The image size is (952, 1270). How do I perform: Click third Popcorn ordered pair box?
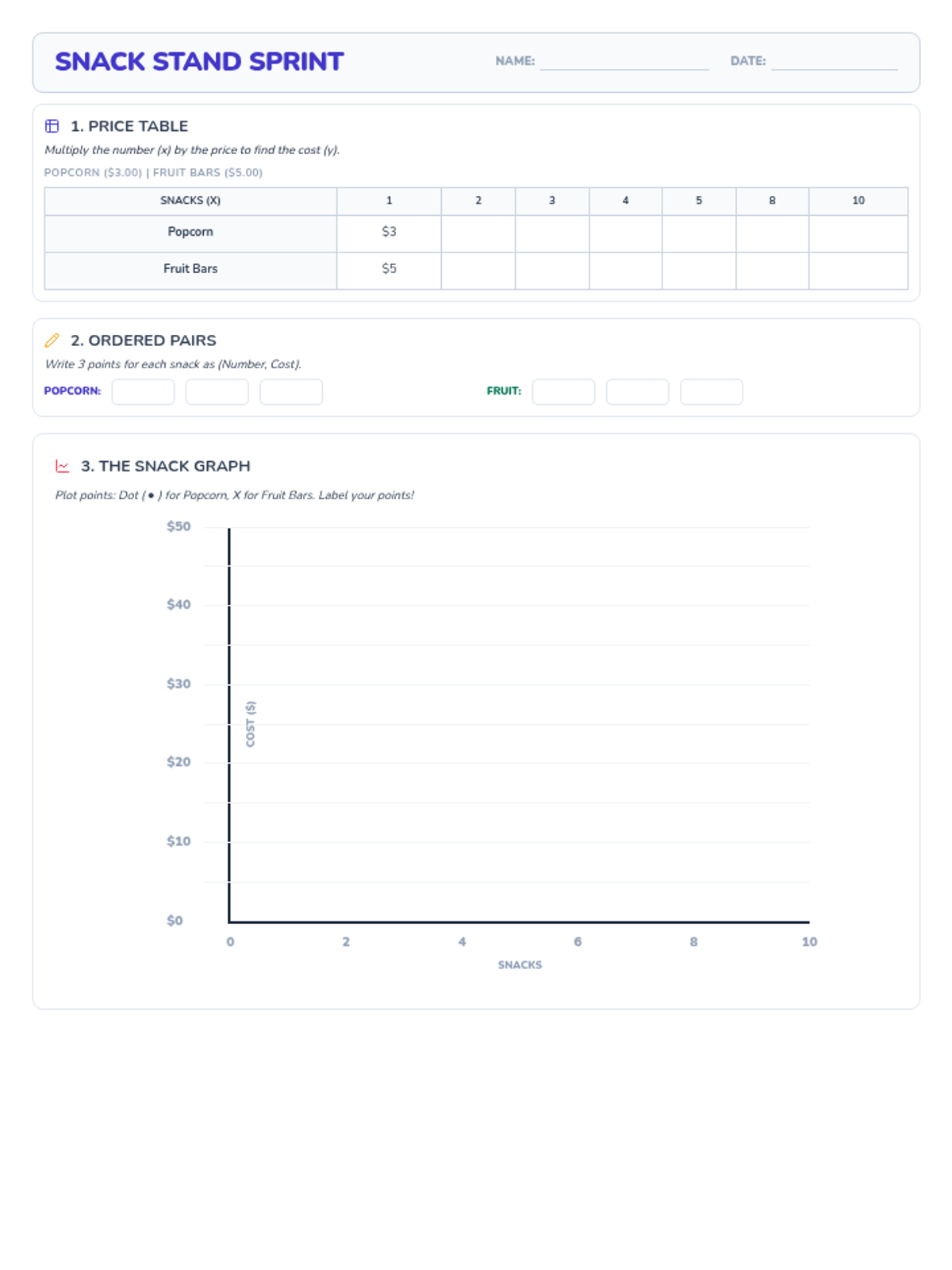(291, 392)
